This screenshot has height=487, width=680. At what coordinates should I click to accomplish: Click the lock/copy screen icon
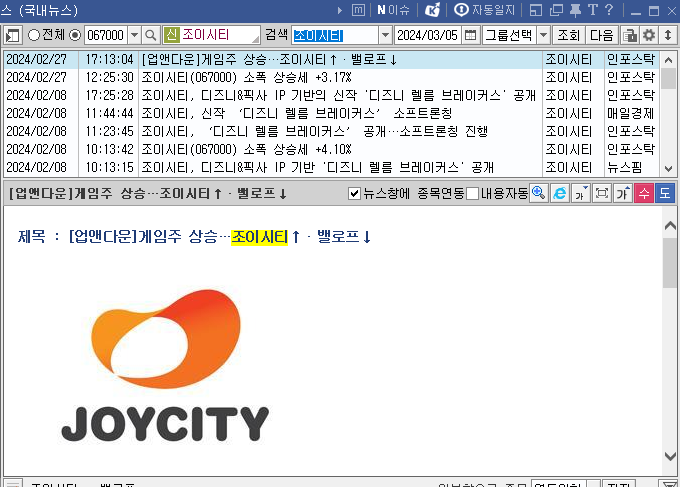[629, 35]
